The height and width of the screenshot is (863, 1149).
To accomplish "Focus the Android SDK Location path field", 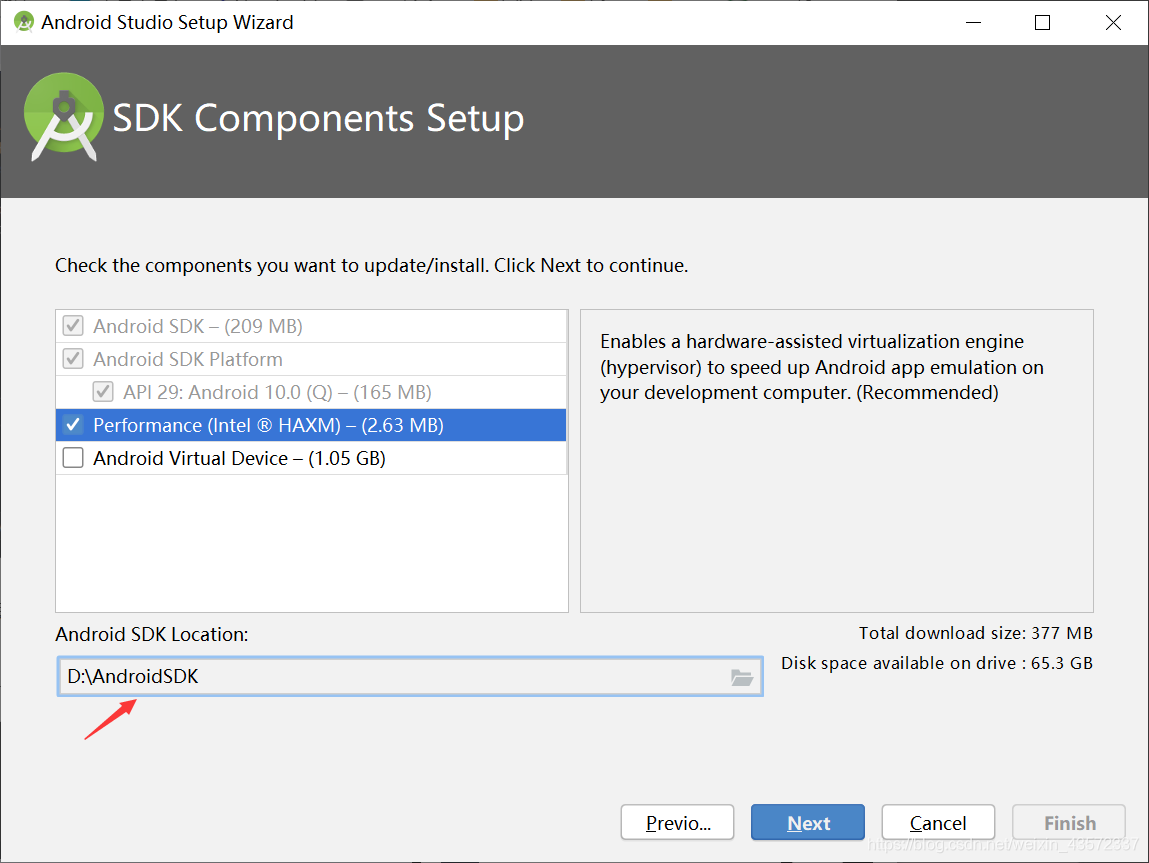I will coord(396,676).
